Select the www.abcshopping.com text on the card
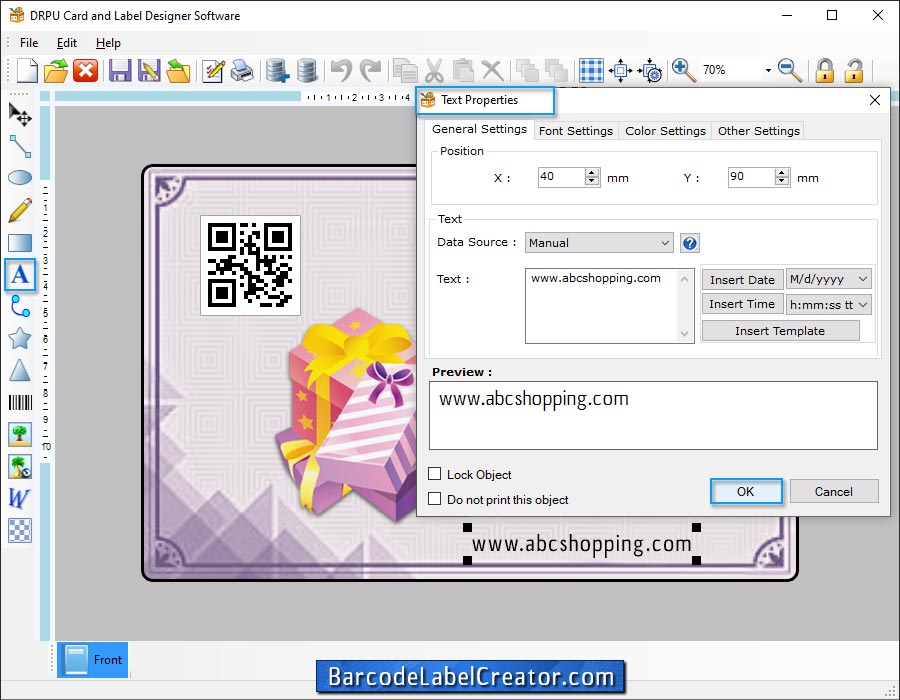900x700 pixels. [581, 543]
